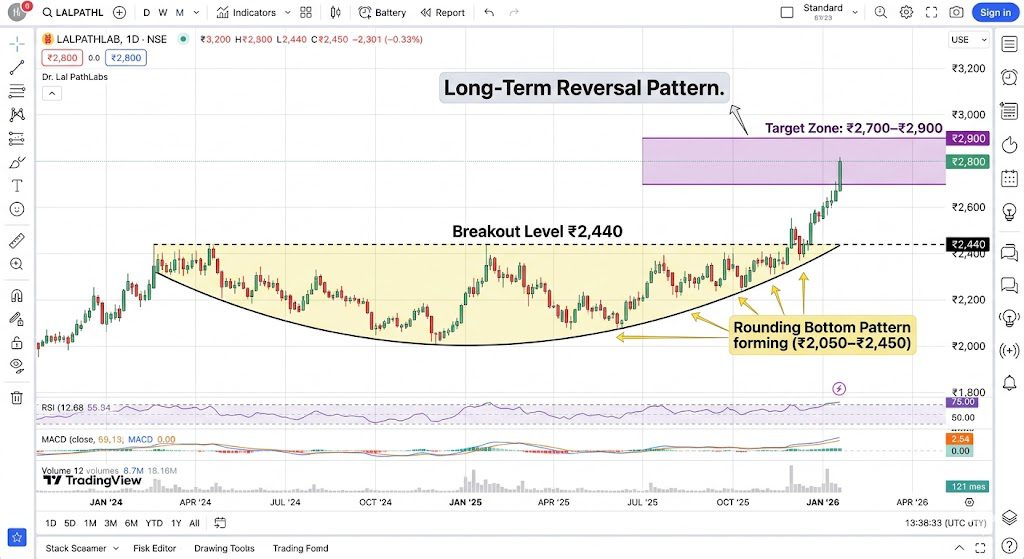This screenshot has width=1024, height=559.
Task: Enter fullscreen mode from top toolbar
Action: click(x=931, y=12)
